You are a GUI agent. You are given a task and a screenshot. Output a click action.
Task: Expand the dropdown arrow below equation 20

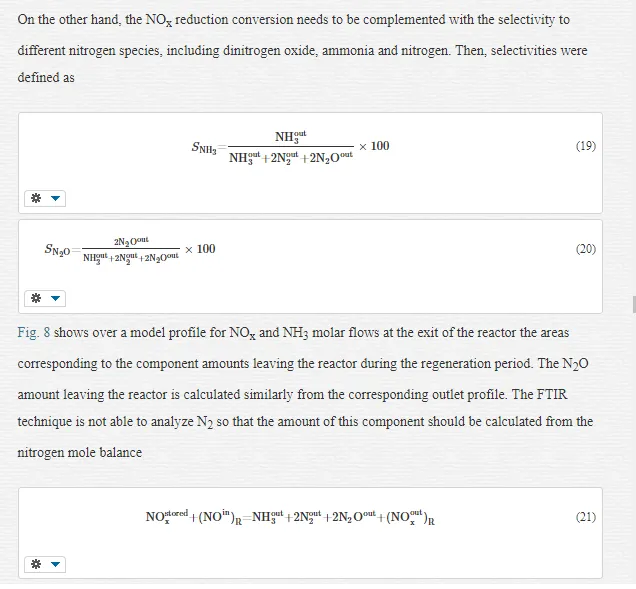click(56, 299)
